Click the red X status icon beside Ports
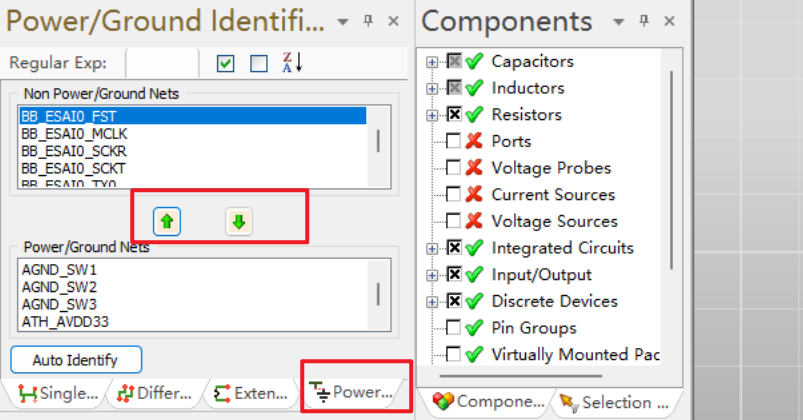 pos(474,141)
